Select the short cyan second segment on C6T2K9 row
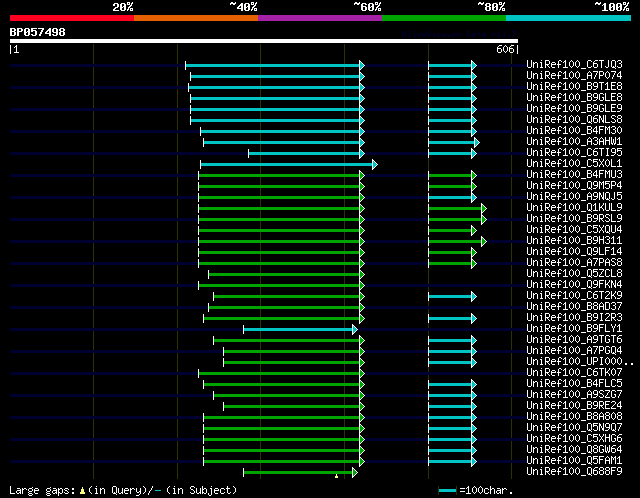This screenshot has width=640, height=498. 450,296
